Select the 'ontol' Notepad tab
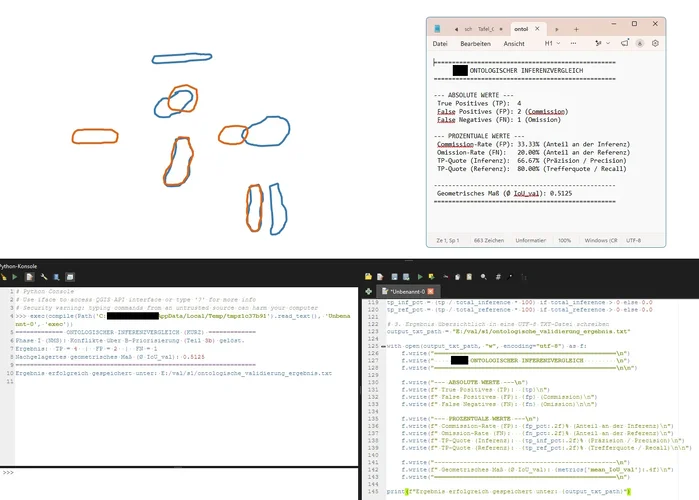Image resolution: width=699 pixels, height=500 pixels. click(521, 29)
